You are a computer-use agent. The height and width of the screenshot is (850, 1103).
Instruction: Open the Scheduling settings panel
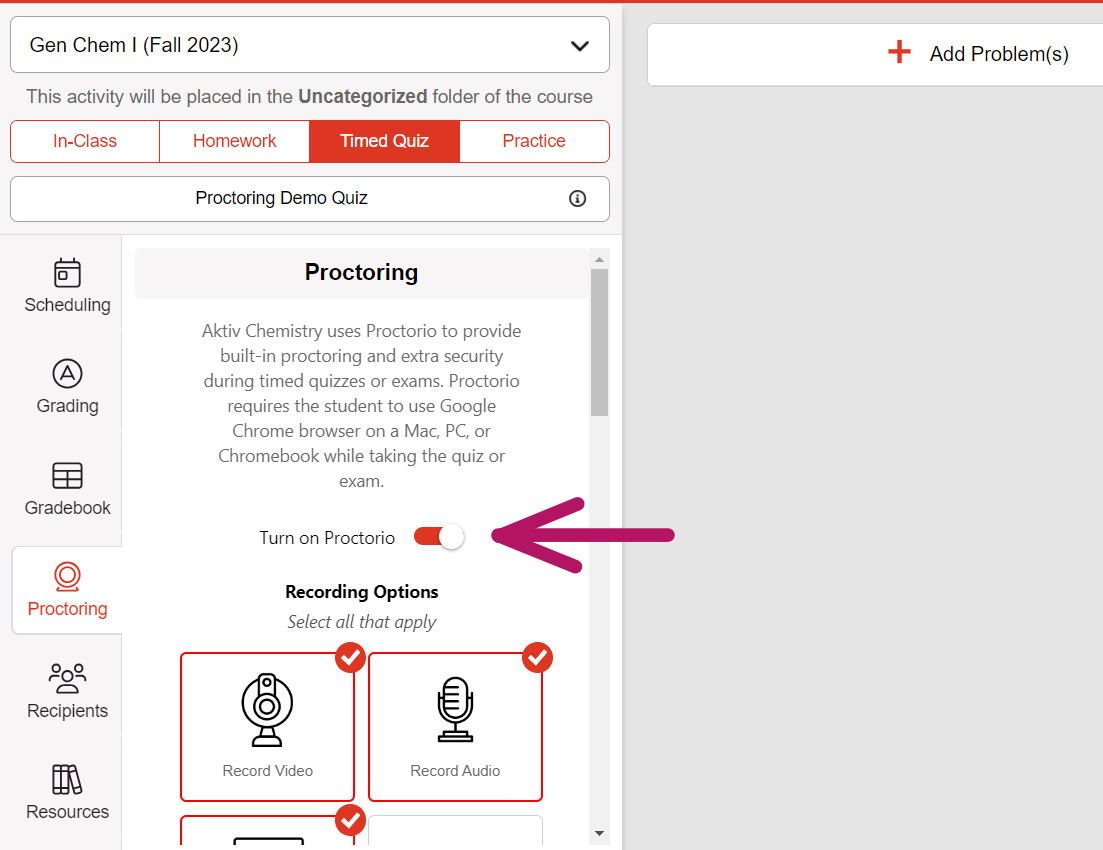coord(67,287)
